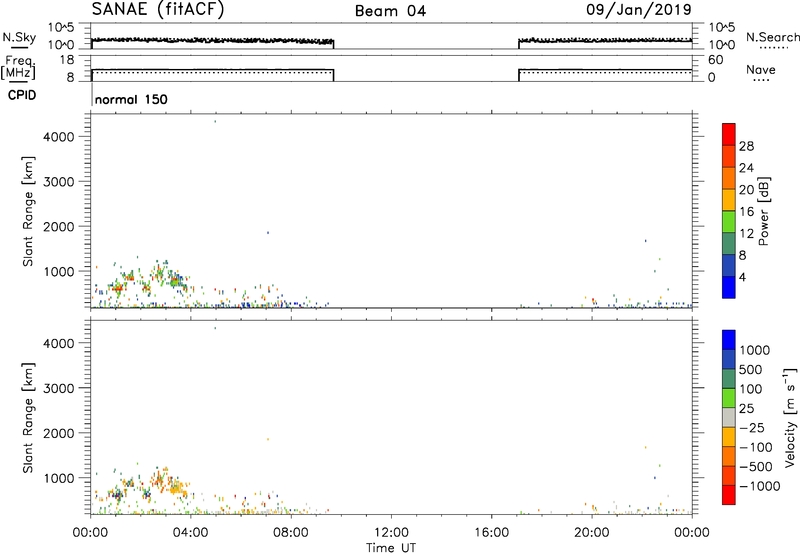Click the -25 label on Velocity colorbar
The width and height of the screenshot is (800, 554).
pos(752,427)
